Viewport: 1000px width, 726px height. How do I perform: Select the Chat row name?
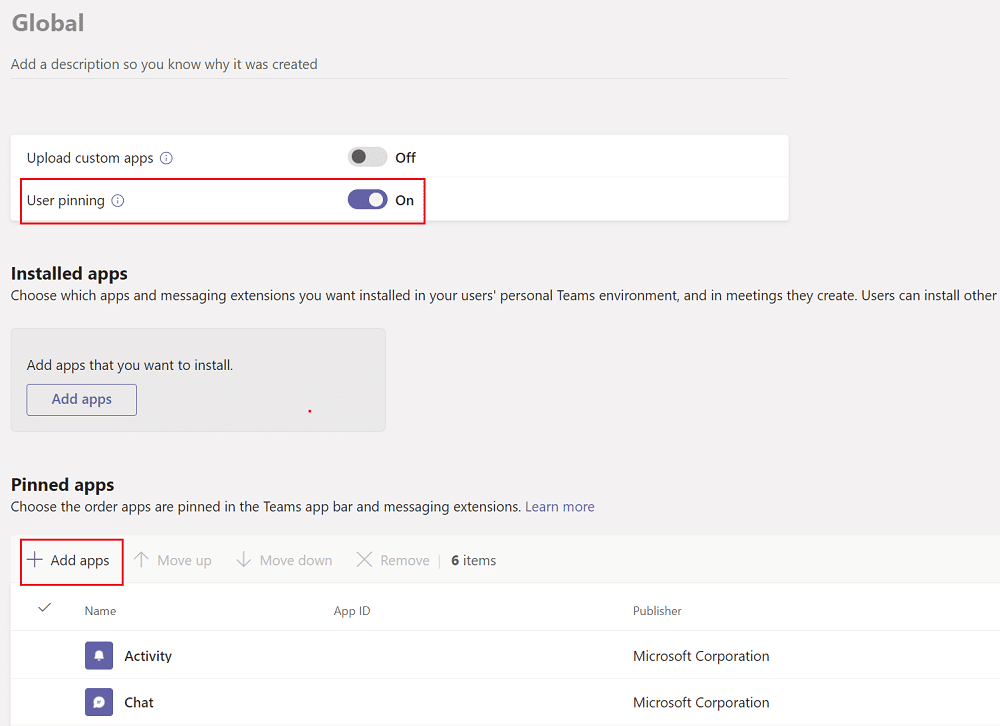tap(138, 702)
